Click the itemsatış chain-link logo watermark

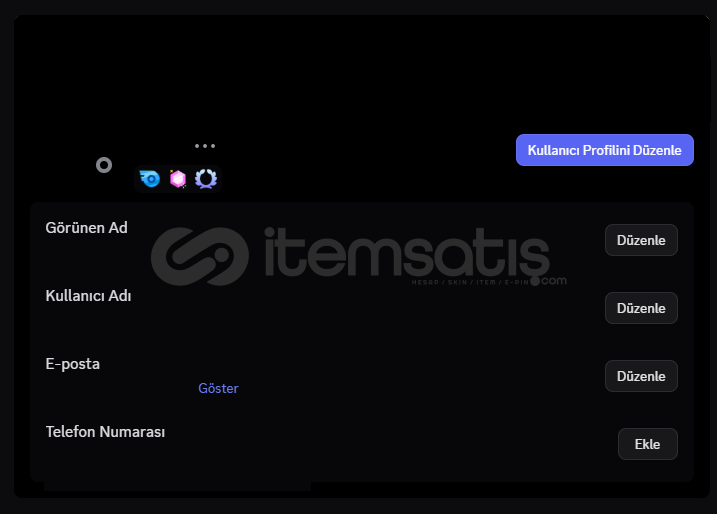tap(200, 256)
